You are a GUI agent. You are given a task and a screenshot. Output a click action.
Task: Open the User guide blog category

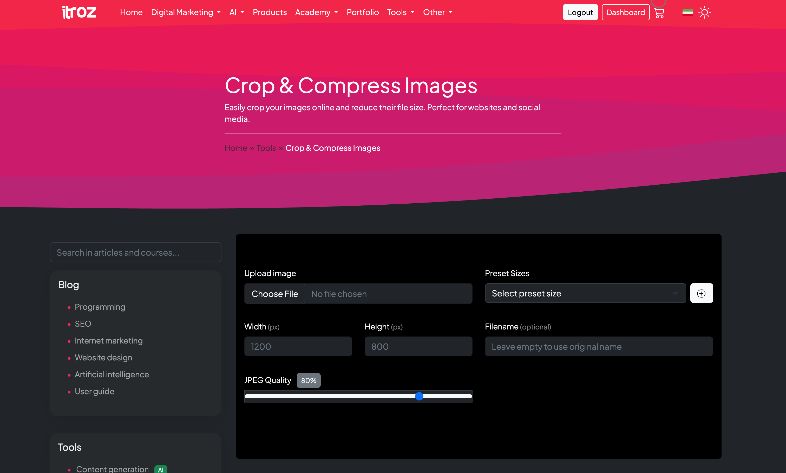coord(94,392)
